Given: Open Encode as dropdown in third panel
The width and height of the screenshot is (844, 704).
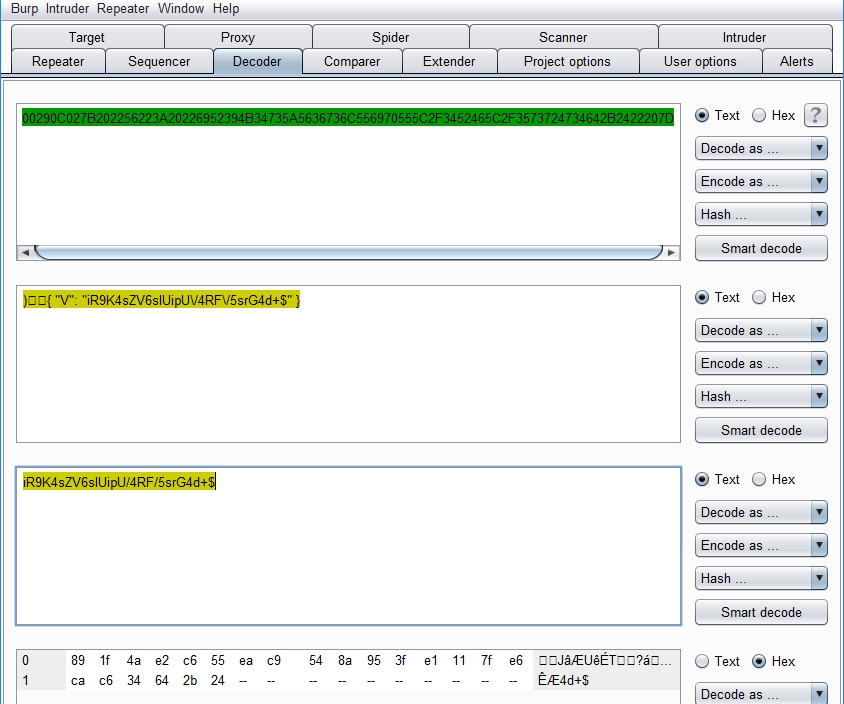Looking at the screenshot, I should pos(761,545).
